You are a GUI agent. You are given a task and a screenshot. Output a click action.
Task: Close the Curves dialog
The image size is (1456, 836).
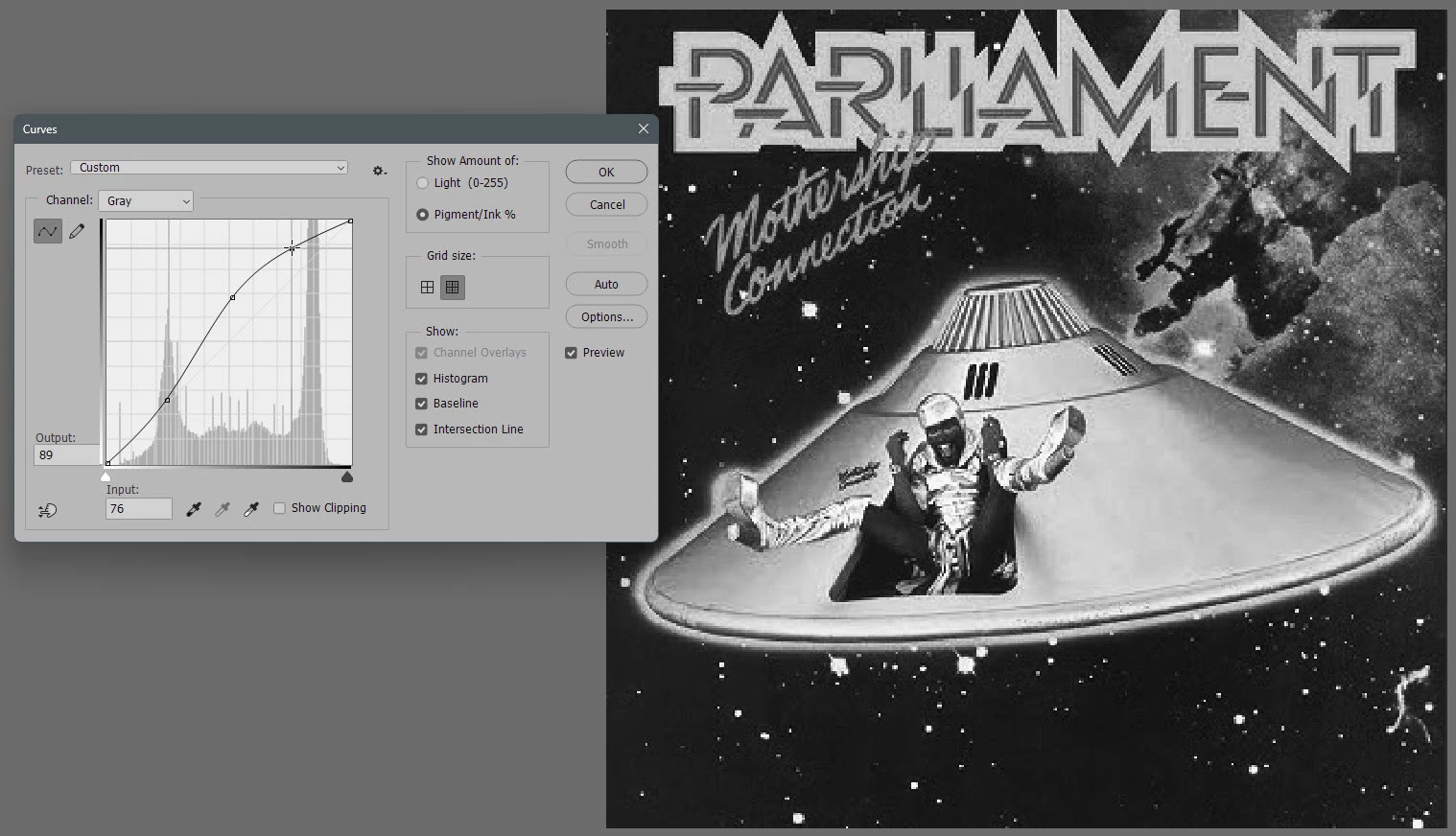coord(644,128)
